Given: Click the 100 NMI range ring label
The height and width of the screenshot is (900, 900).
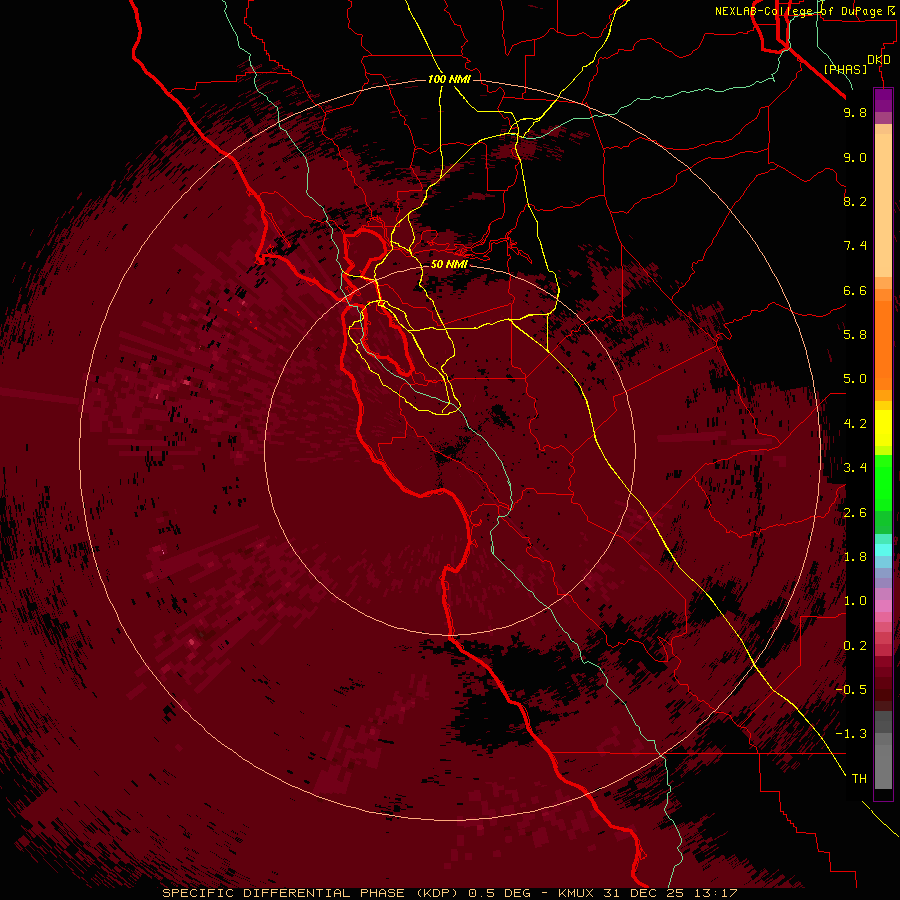Looking at the screenshot, I should pos(449,79).
